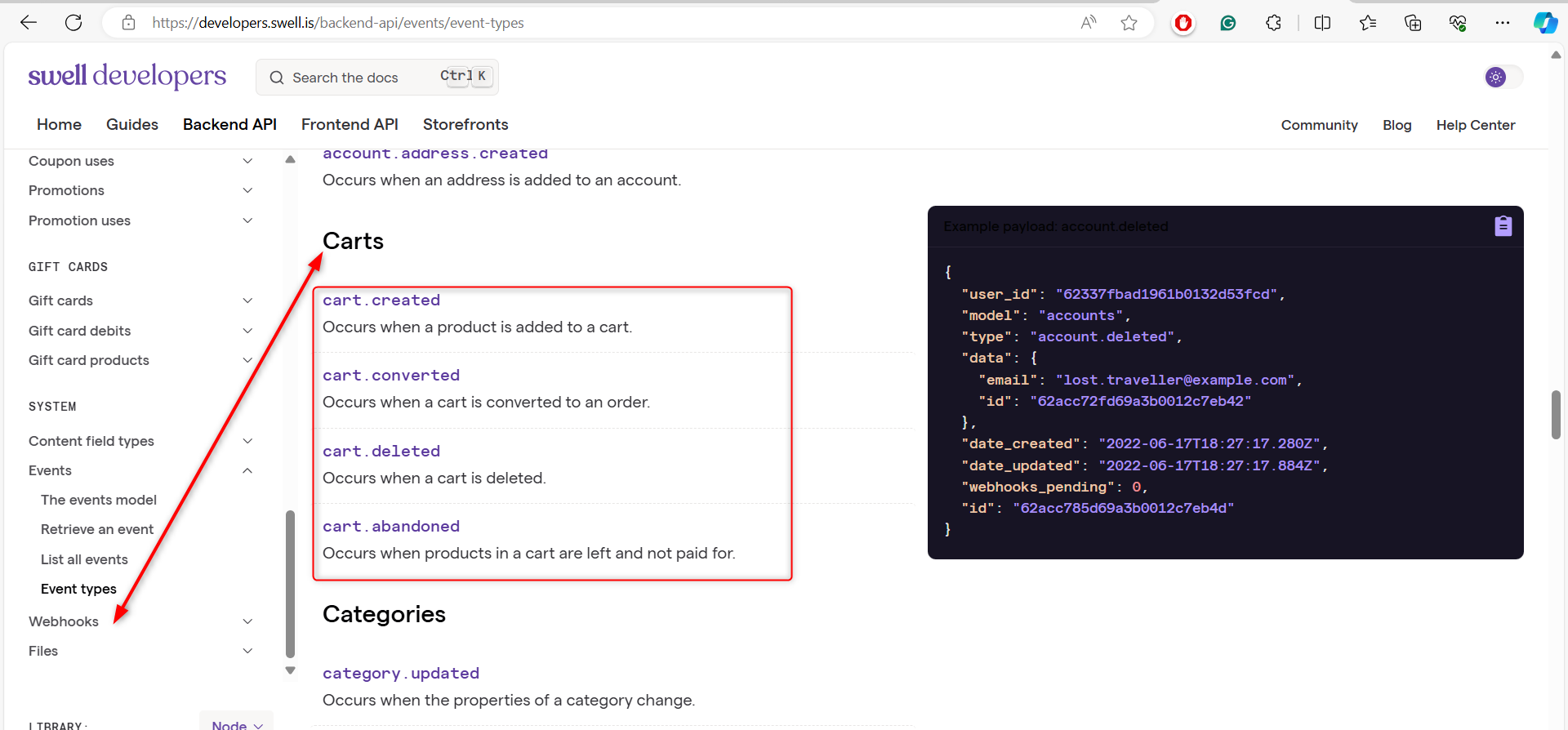Viewport: 1568px width, 730px height.
Task: Open the Community link
Action: 1319,125
